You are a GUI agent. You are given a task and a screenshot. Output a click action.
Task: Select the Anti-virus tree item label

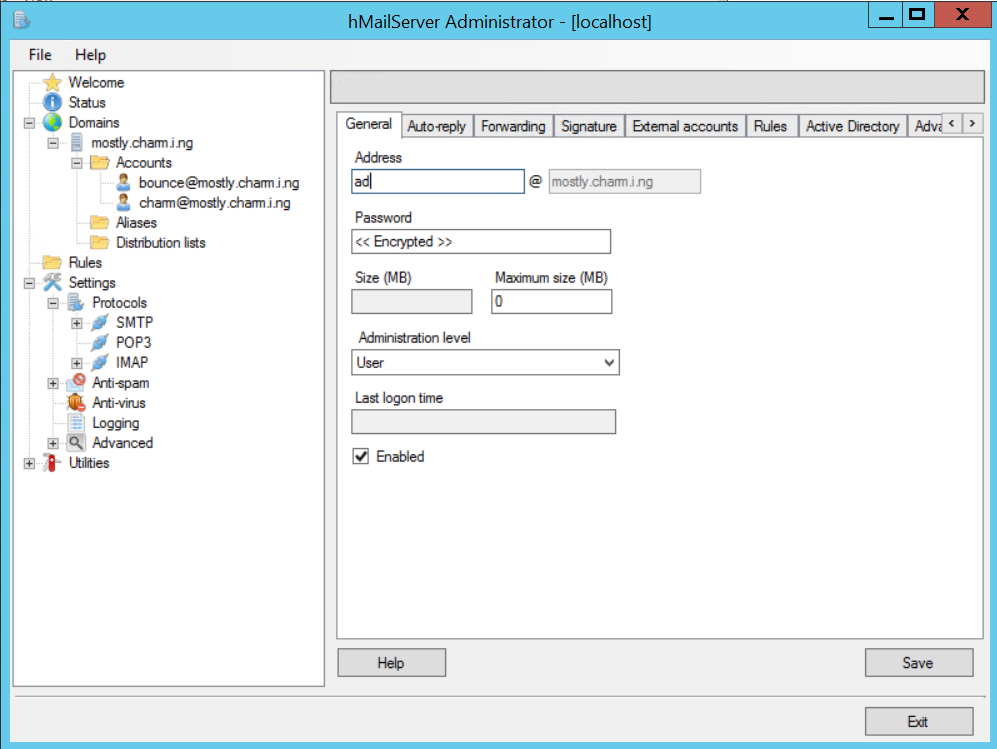click(119, 402)
